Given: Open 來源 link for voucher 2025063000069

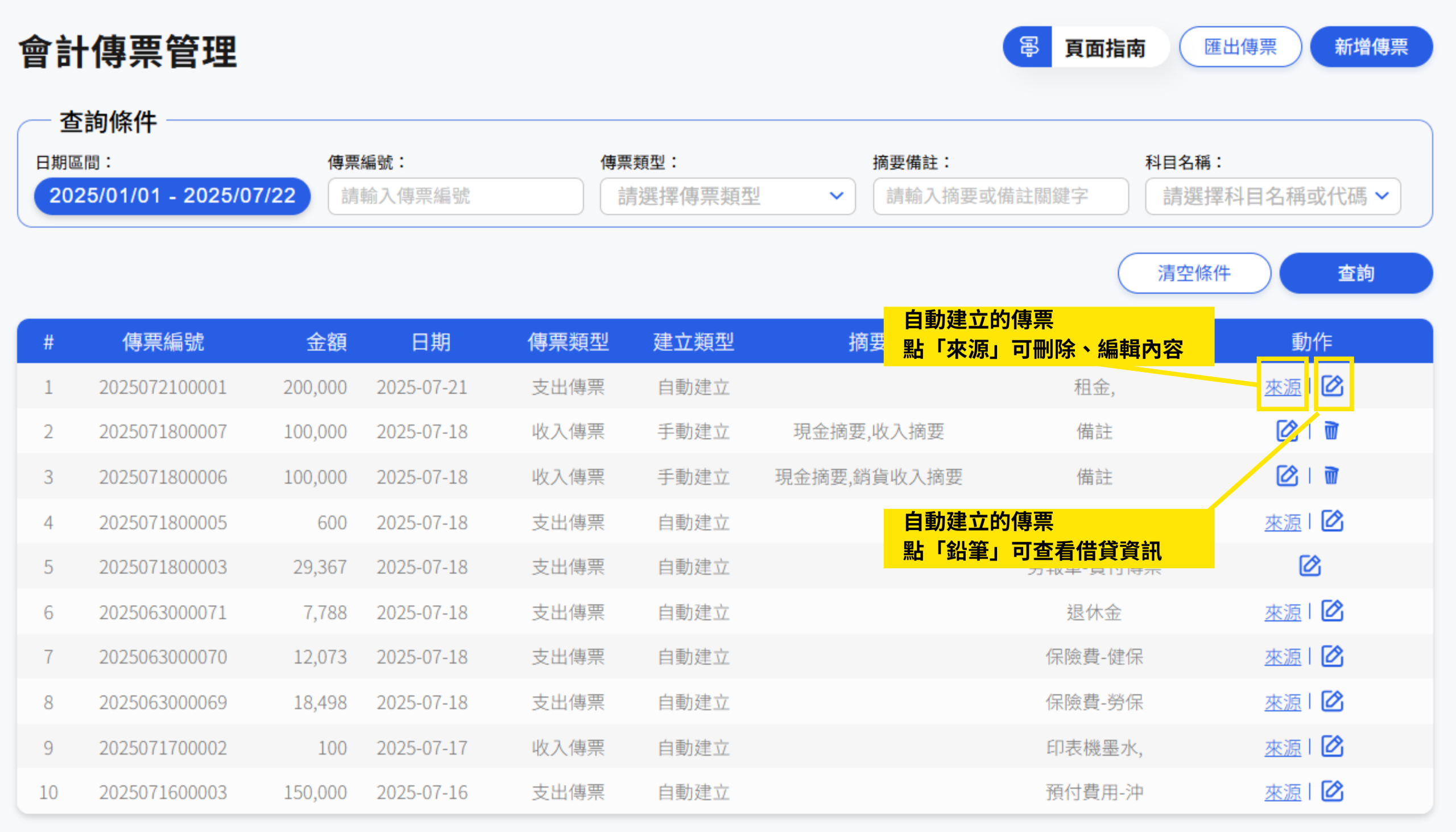Looking at the screenshot, I should (1283, 702).
